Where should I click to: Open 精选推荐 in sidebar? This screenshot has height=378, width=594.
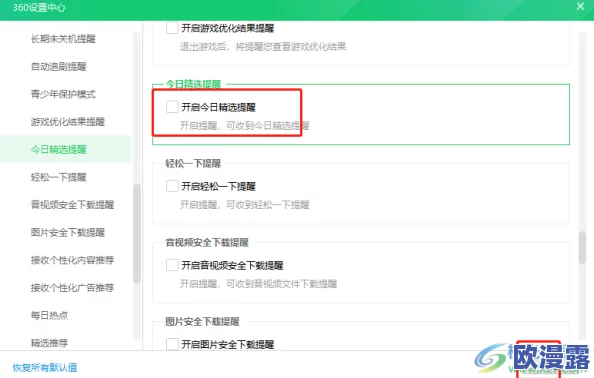pos(50,343)
